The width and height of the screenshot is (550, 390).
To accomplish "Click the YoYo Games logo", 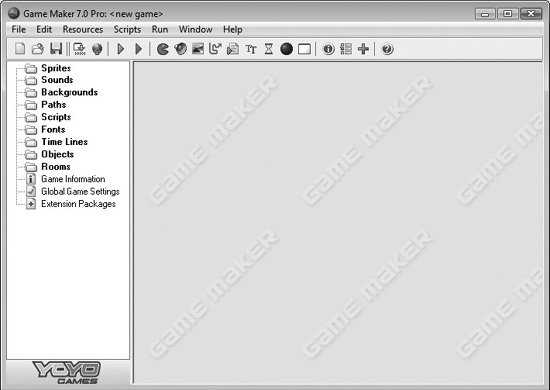I will (67, 372).
